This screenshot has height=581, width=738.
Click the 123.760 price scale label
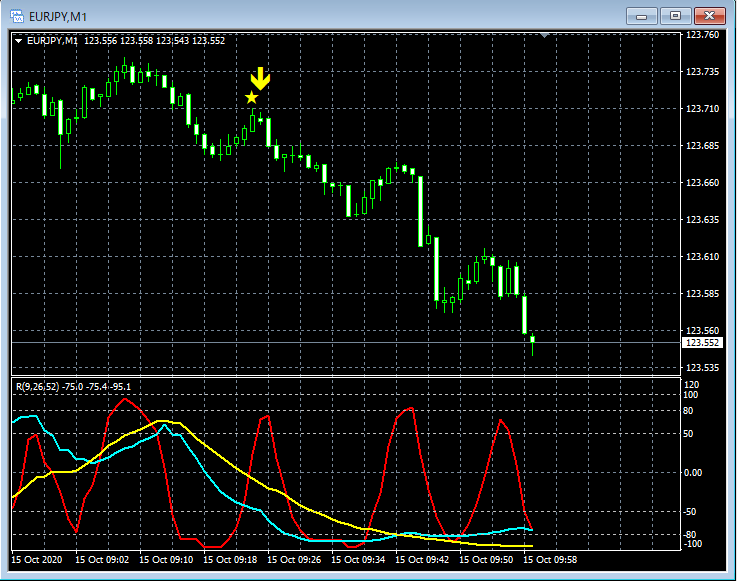703,35
